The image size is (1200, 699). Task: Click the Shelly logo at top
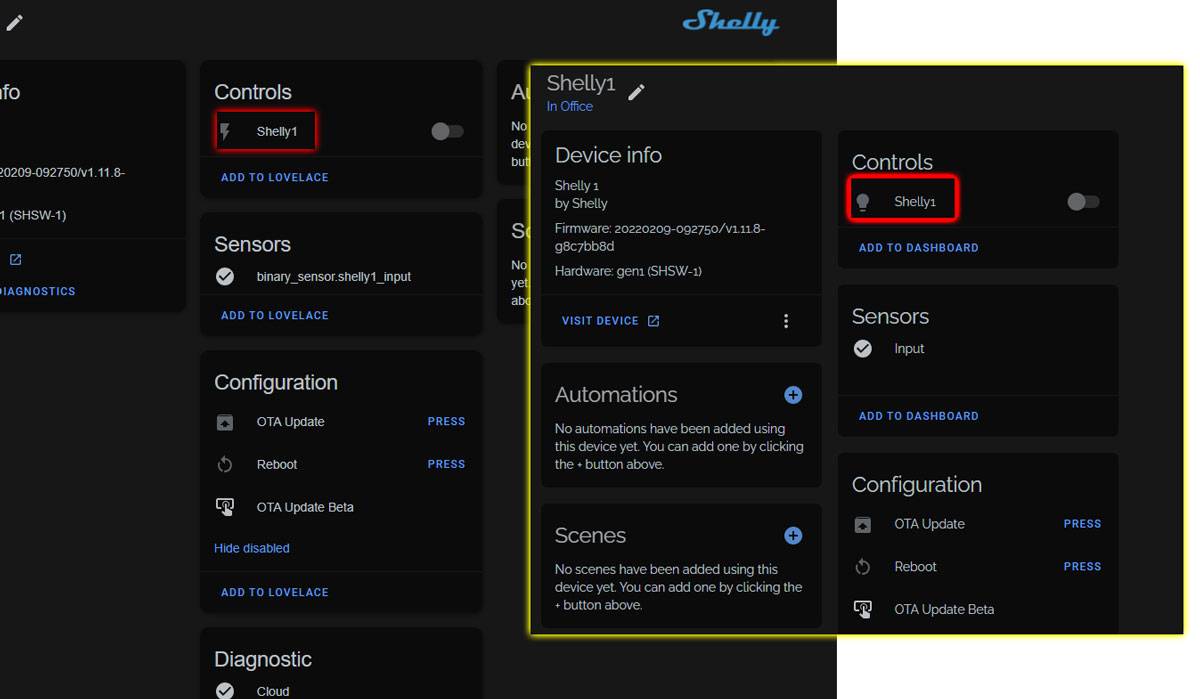(730, 21)
